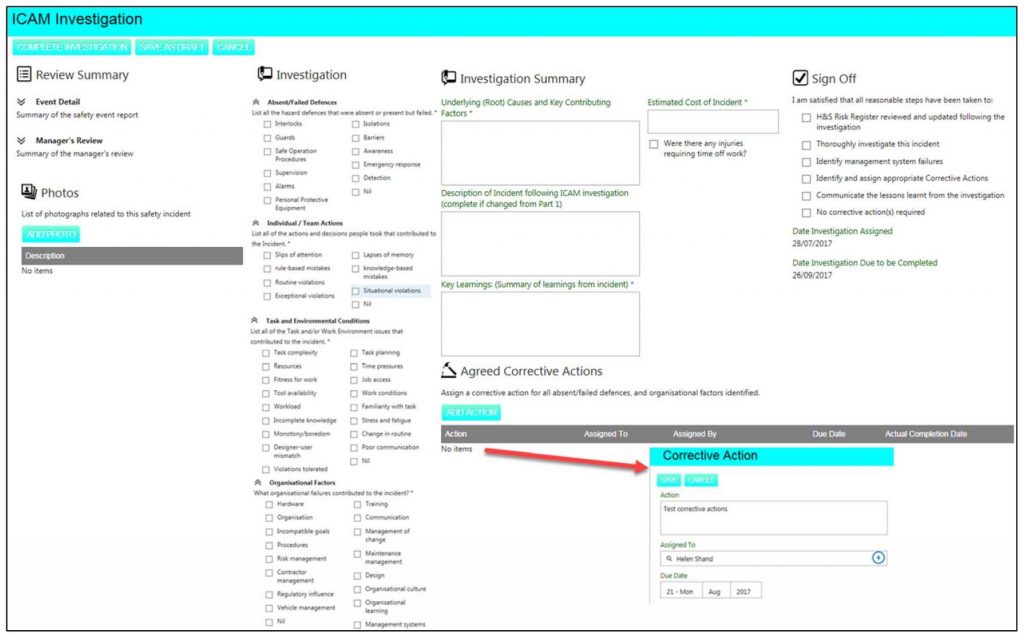Click the Photos section icon

[x=29, y=192]
